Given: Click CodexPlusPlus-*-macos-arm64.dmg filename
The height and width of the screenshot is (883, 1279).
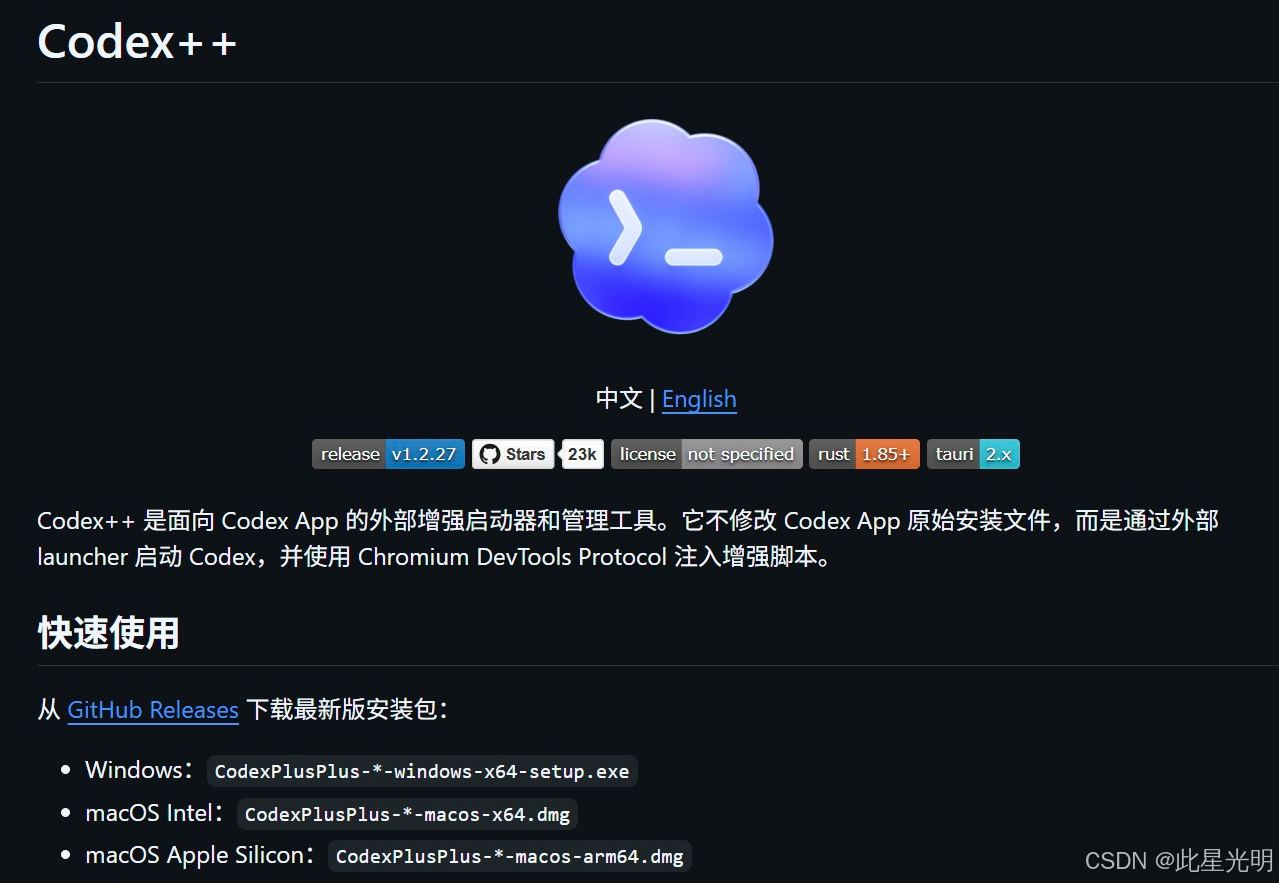Looking at the screenshot, I should click(x=510, y=857).
